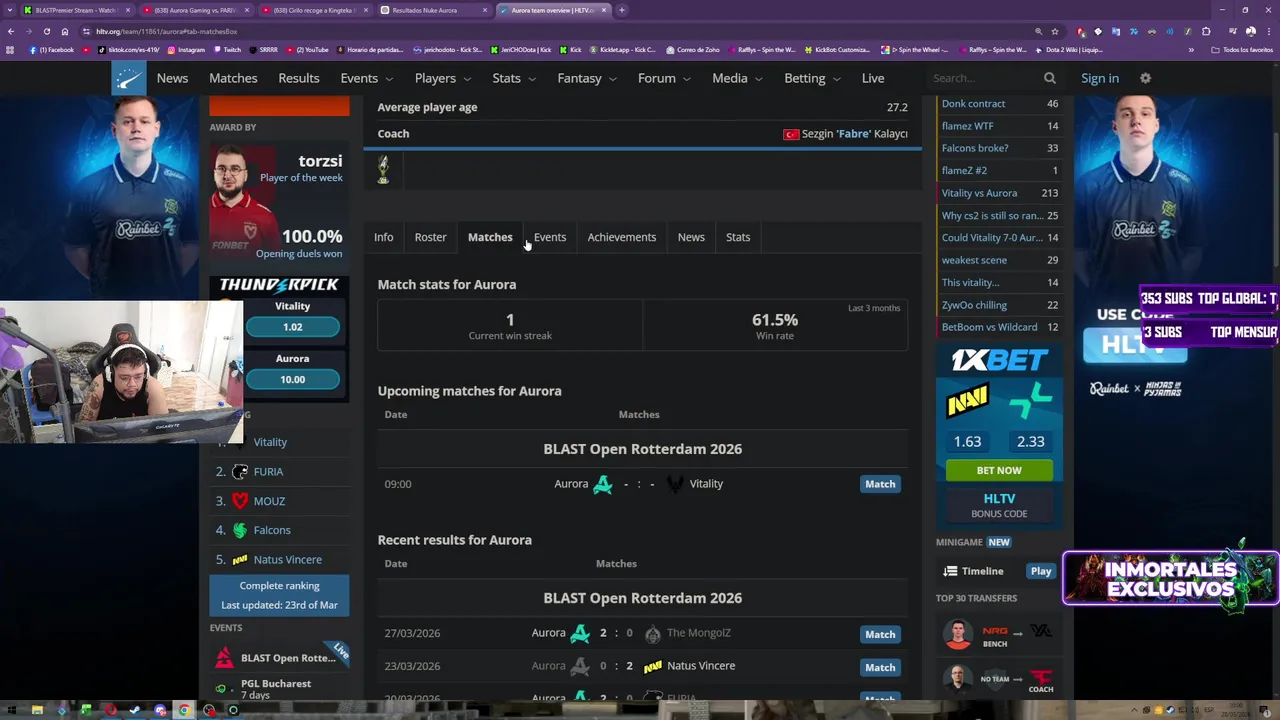The width and height of the screenshot is (1280, 720).
Task: Switch to the Resultados Nuke Aurora browser tab
Action: [x=432, y=10]
